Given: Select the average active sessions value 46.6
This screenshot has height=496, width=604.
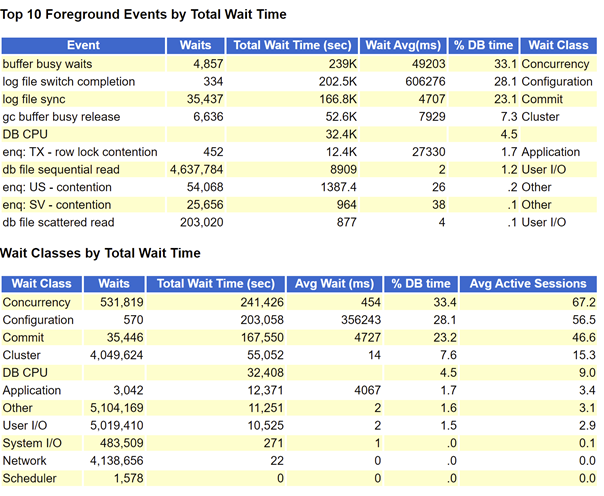Looking at the screenshot, I should (584, 338).
